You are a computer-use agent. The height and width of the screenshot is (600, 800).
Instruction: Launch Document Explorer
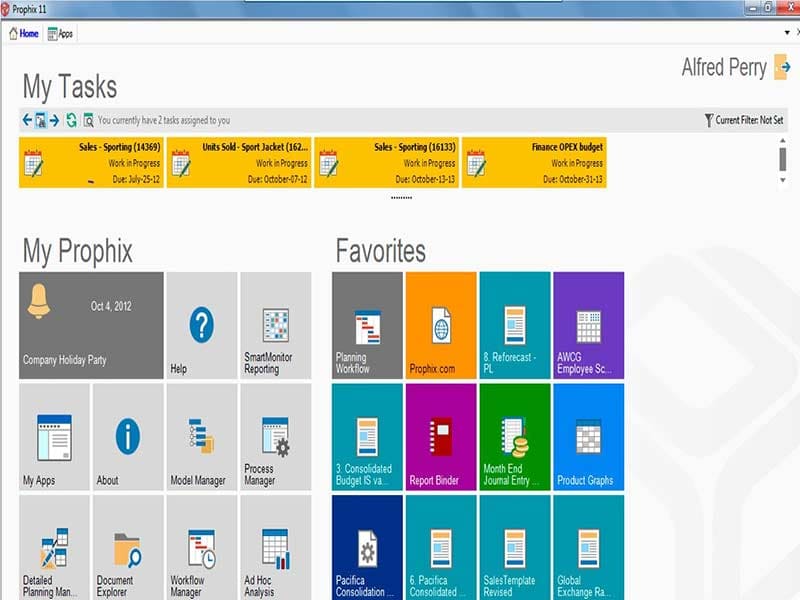(125, 552)
